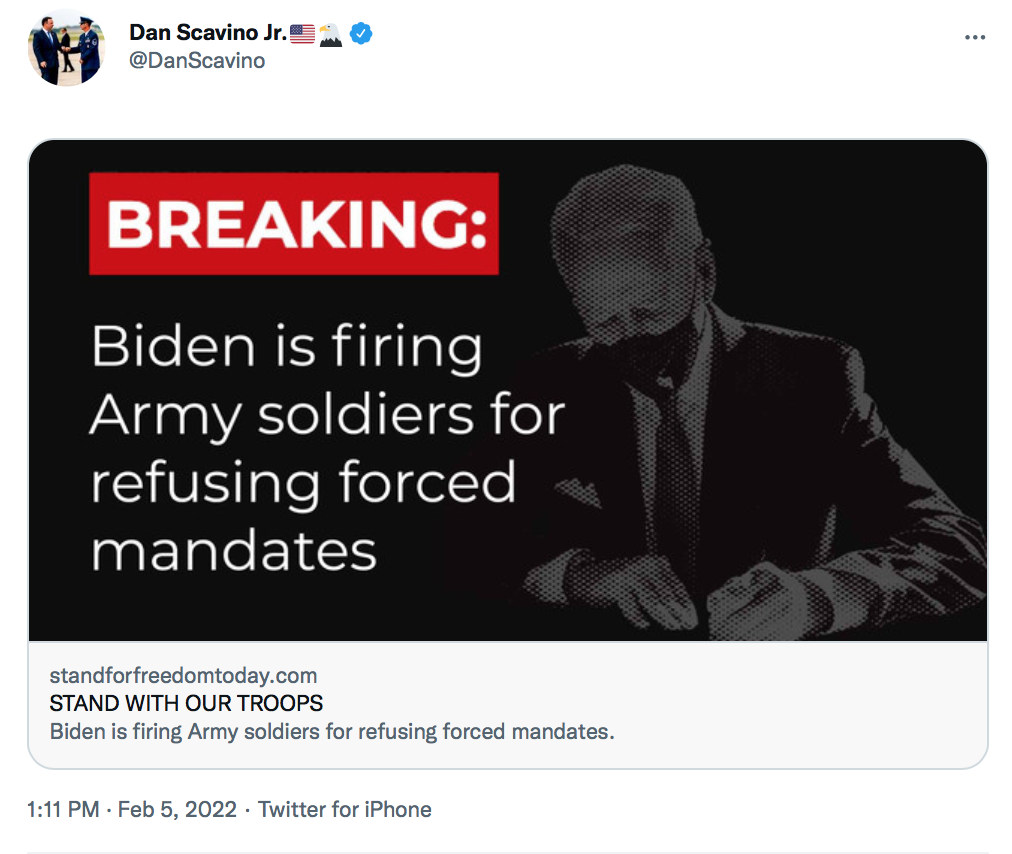Viewport: 1012px width, 854px height.
Task: Click the eagle emoji beside the name
Action: pos(330,34)
